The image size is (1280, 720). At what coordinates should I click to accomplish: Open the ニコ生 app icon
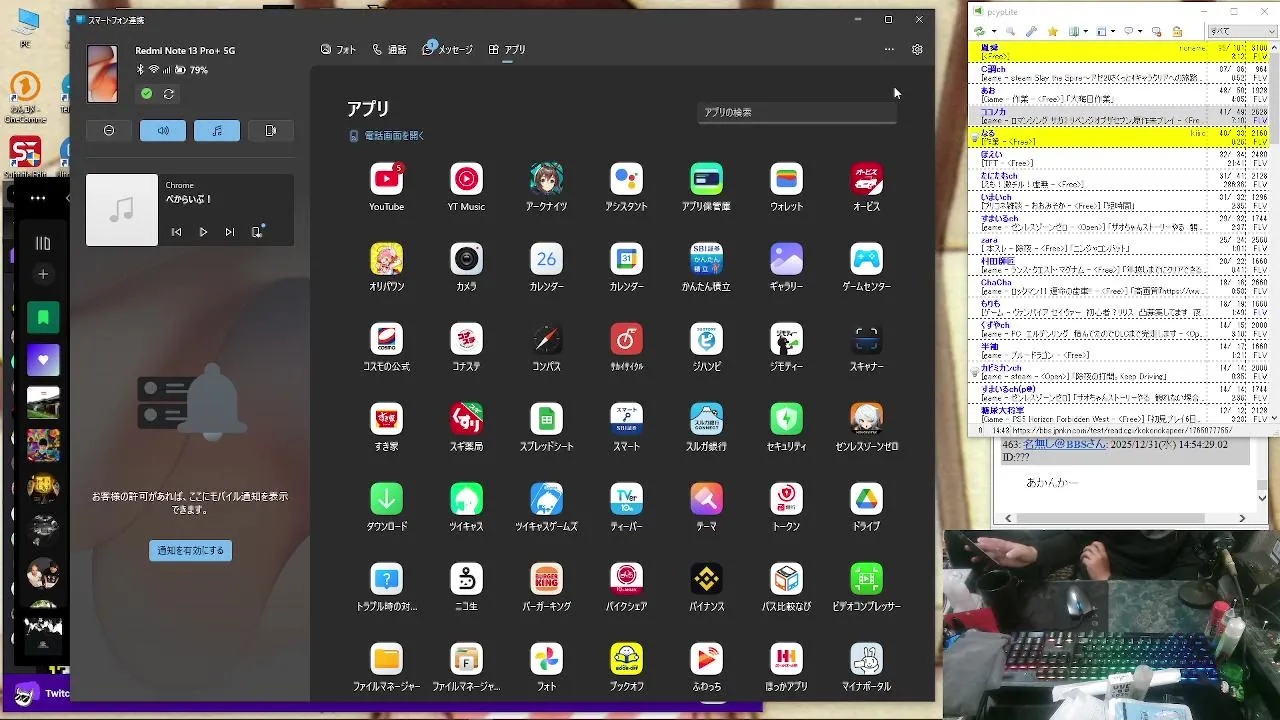(466, 579)
